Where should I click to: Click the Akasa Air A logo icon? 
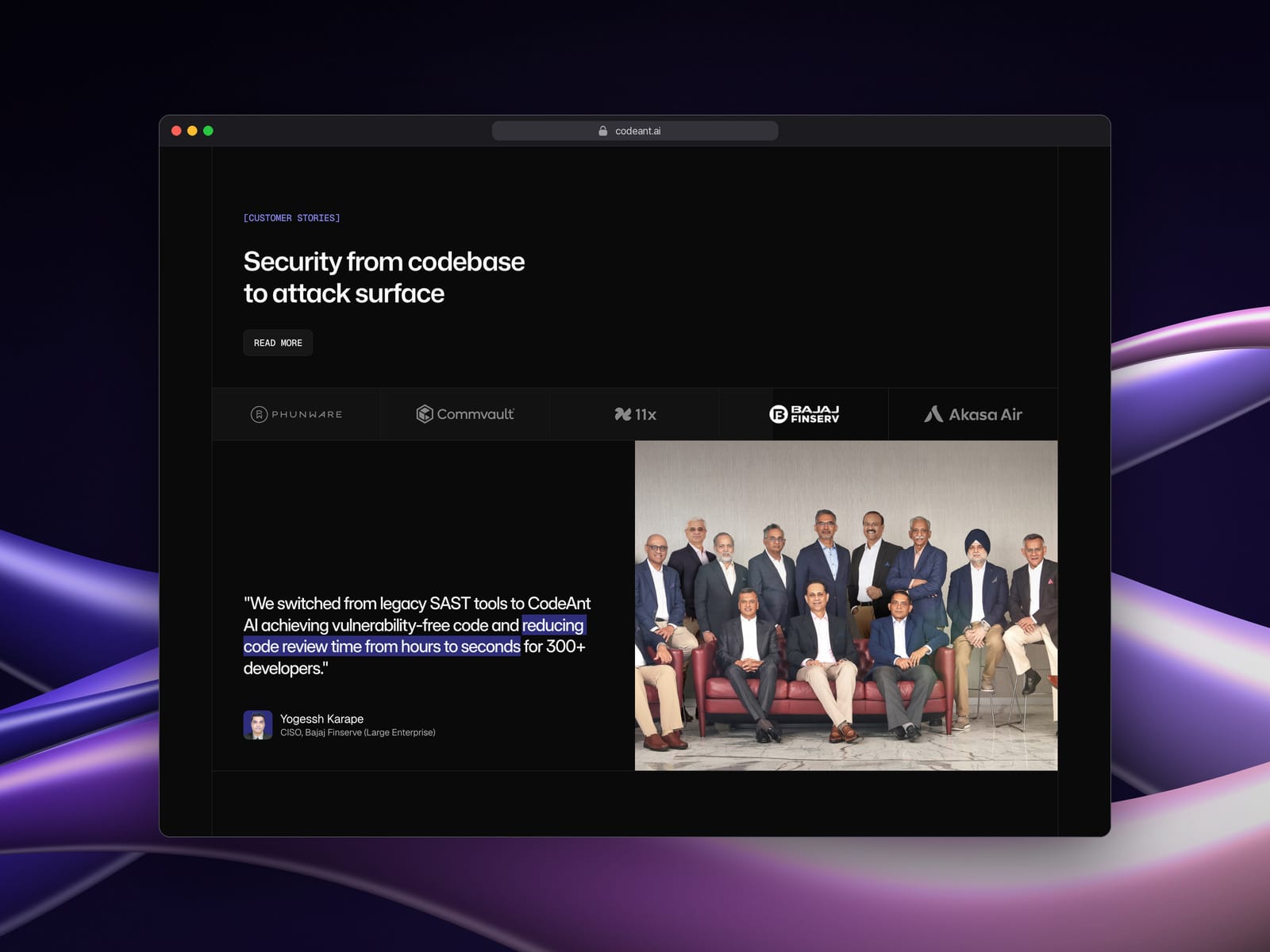click(x=933, y=414)
